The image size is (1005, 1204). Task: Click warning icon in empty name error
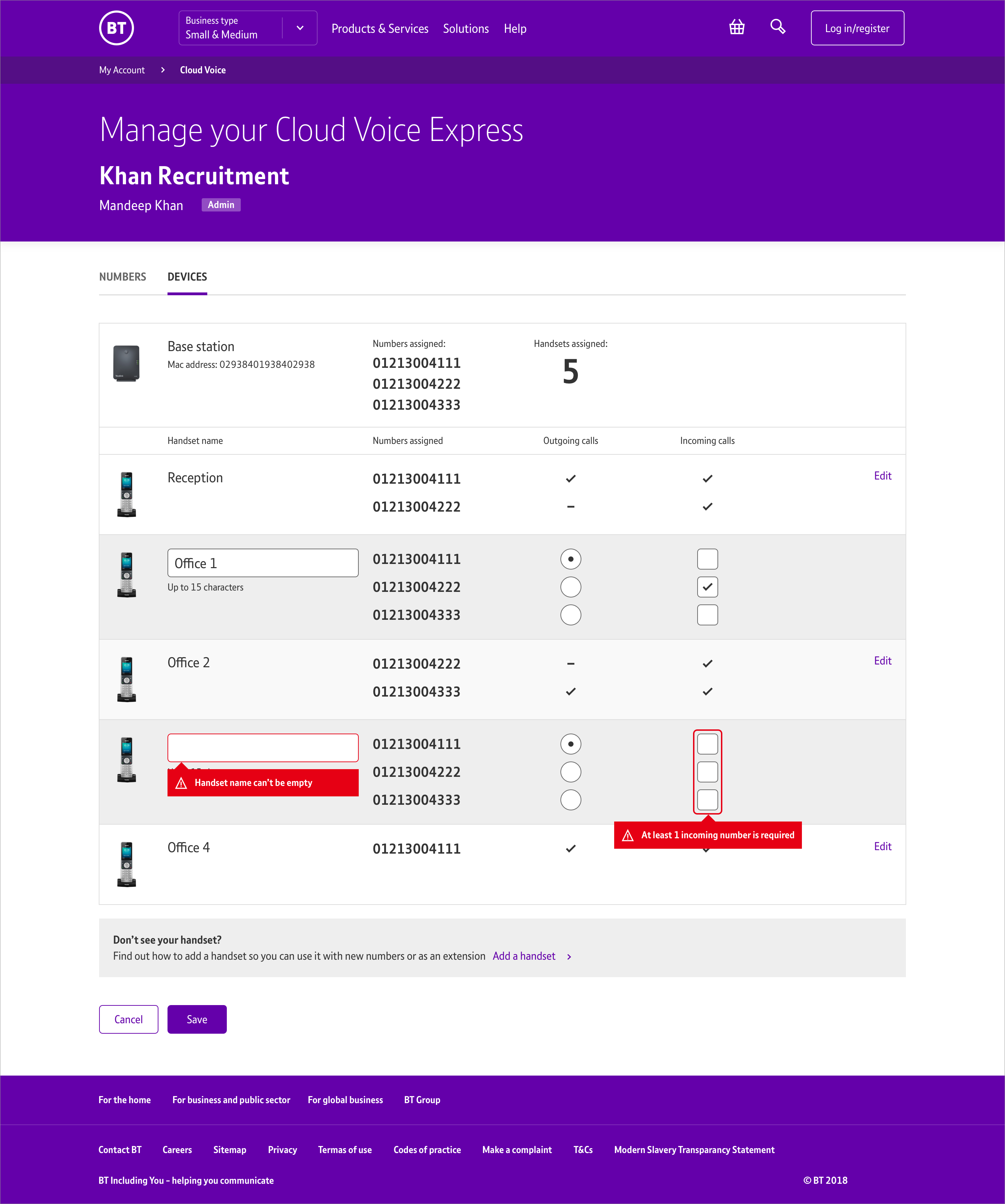(x=181, y=783)
